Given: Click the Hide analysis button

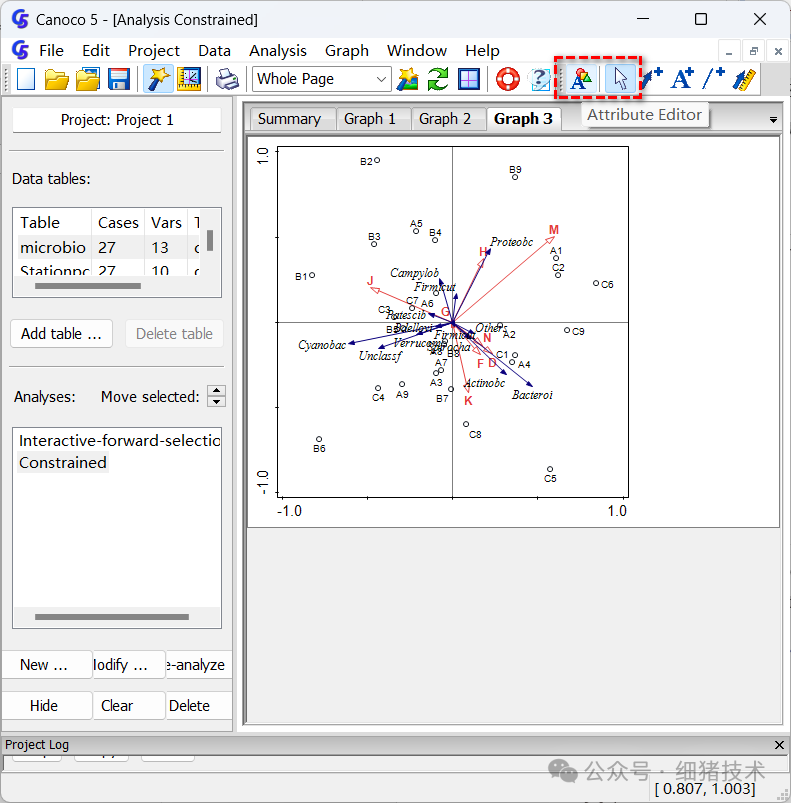Looking at the screenshot, I should [x=44, y=706].
